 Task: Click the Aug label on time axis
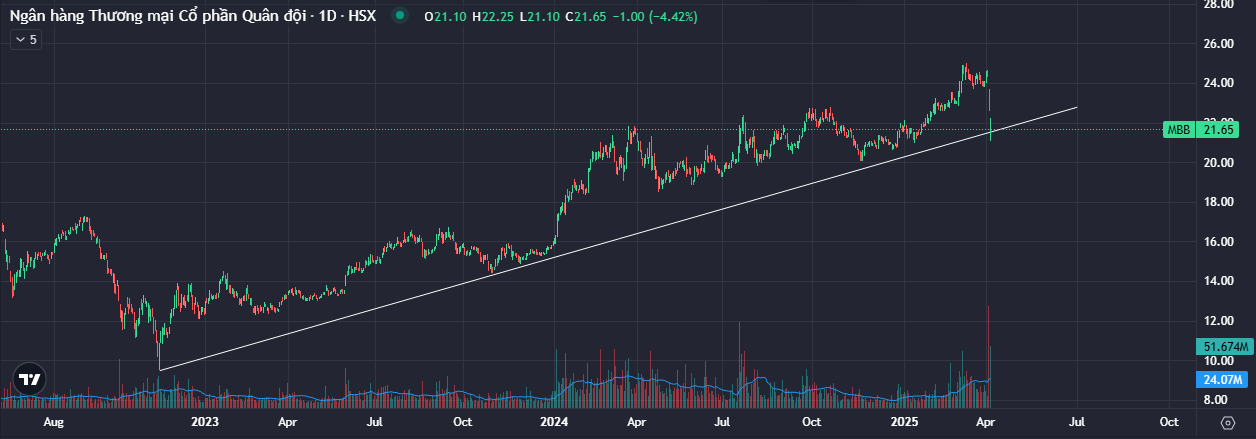click(54, 423)
